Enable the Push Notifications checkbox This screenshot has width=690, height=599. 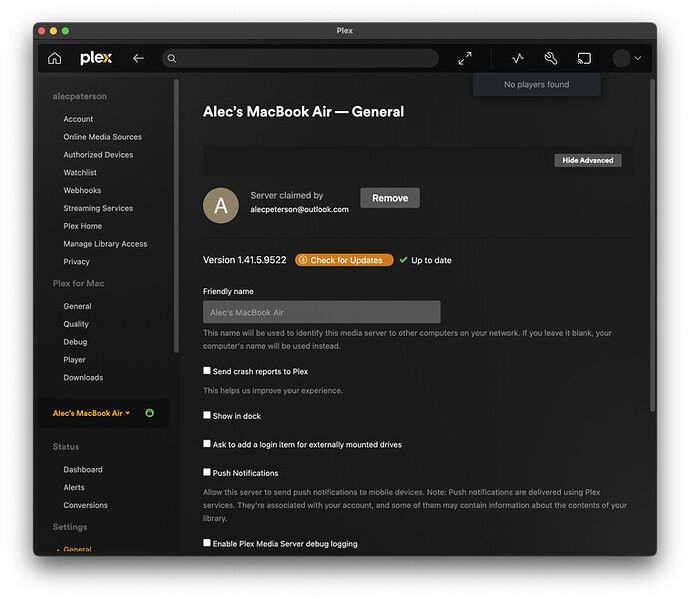coord(207,472)
